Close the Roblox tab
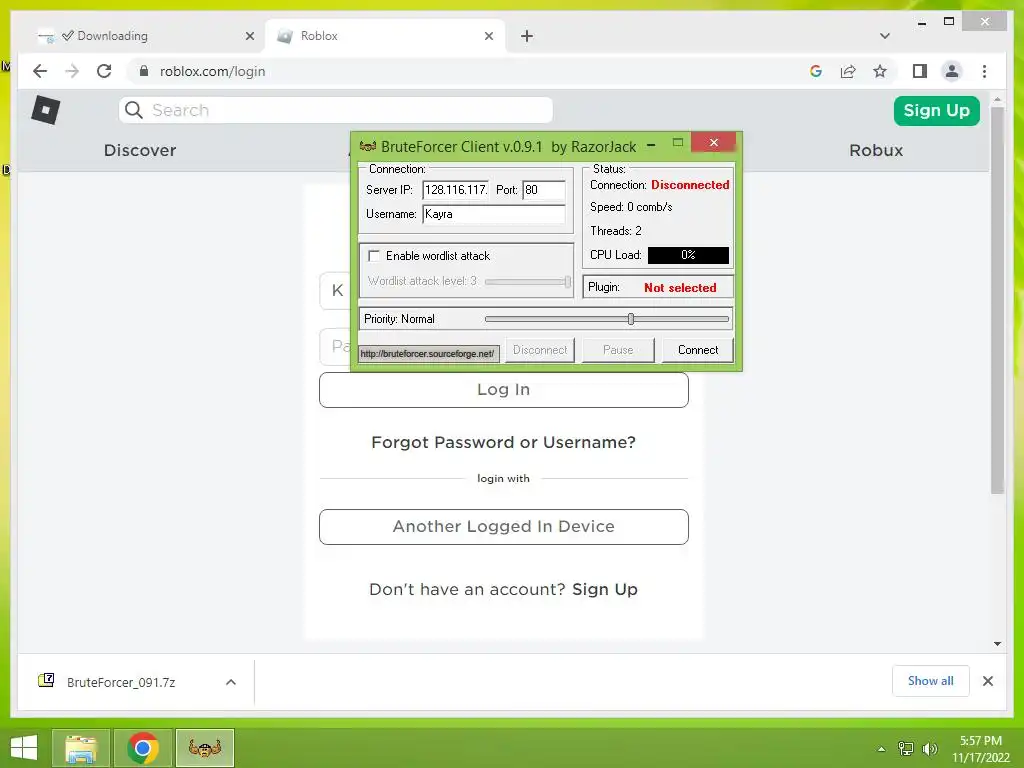Viewport: 1024px width, 768px height. [488, 36]
